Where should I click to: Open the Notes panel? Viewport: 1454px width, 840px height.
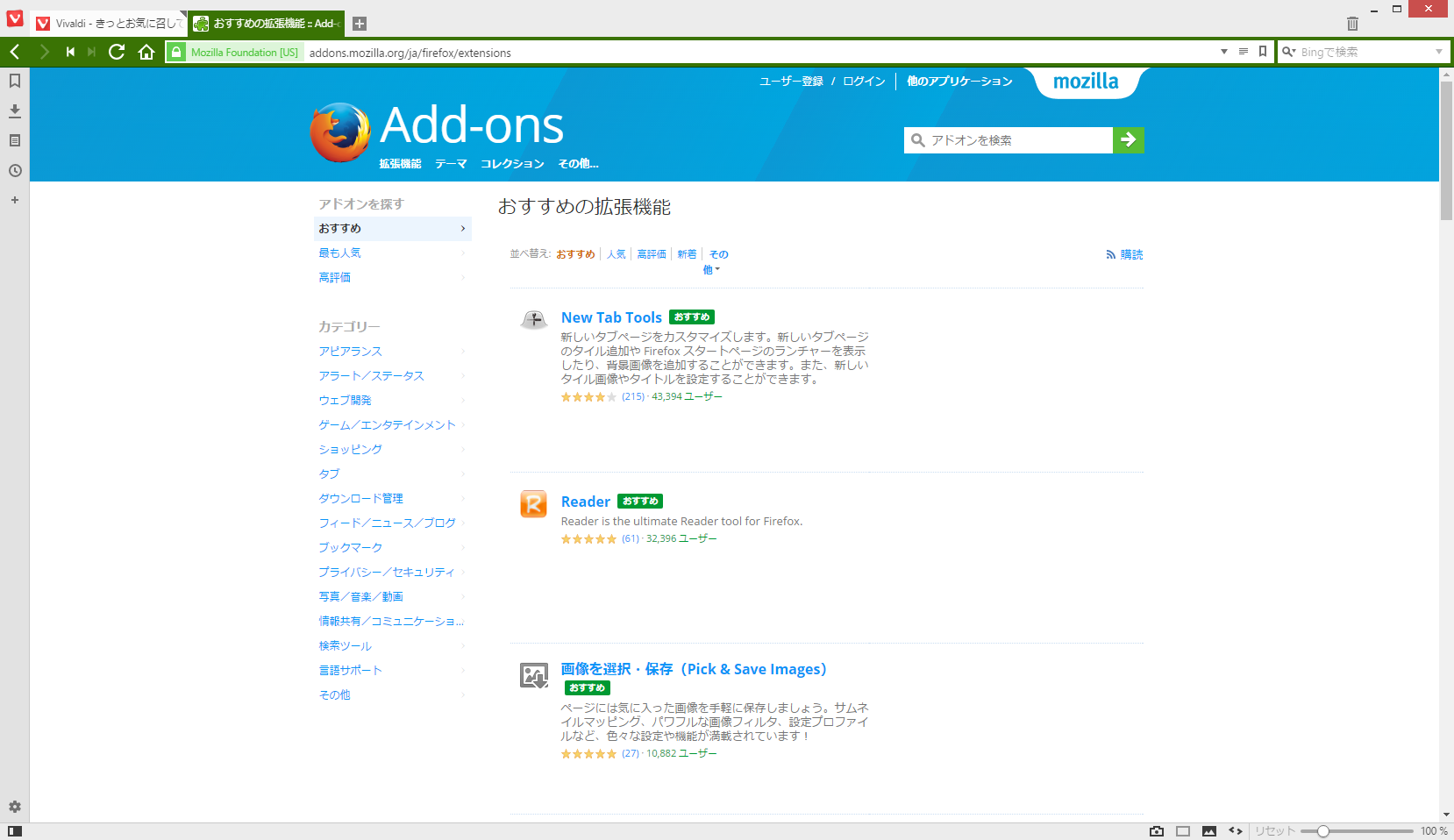click(15, 140)
